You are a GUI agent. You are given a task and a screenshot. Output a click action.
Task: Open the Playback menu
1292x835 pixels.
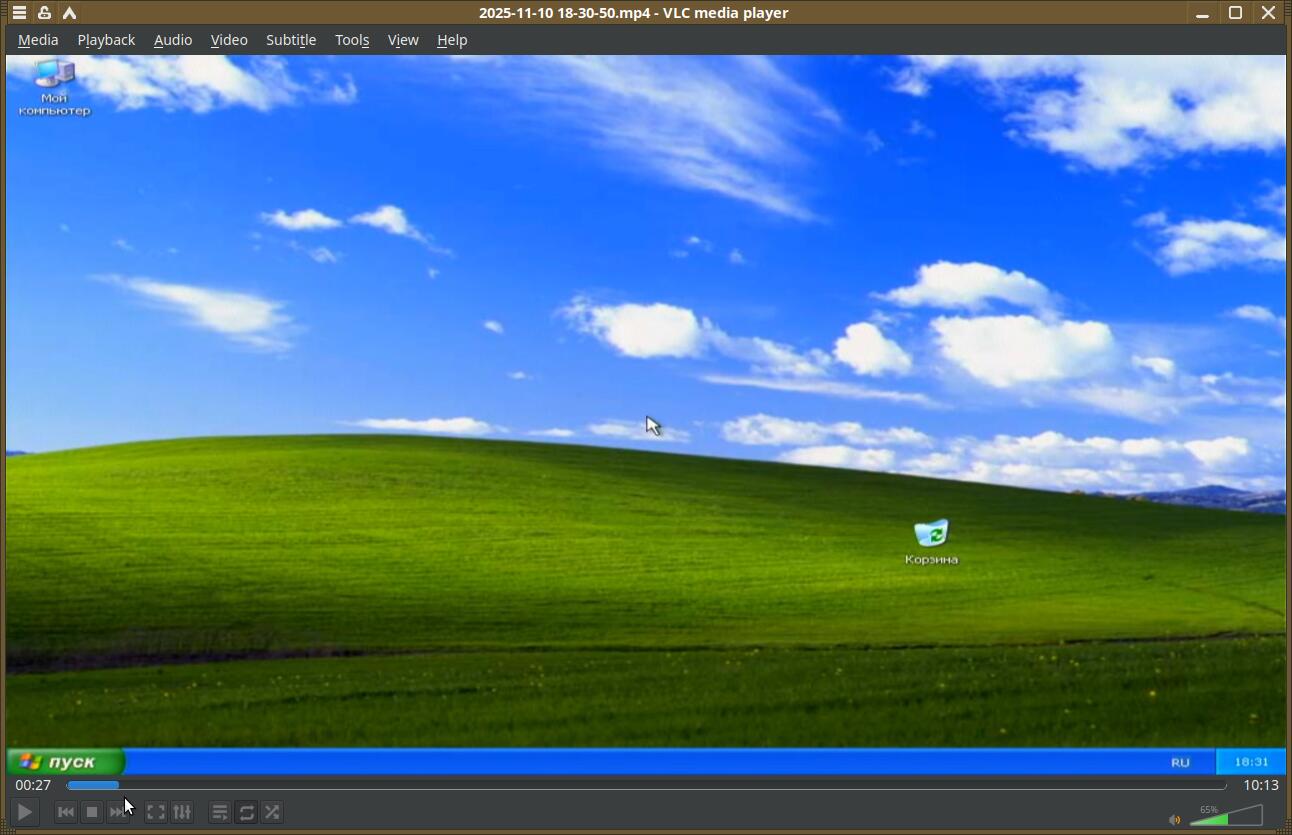click(x=106, y=40)
